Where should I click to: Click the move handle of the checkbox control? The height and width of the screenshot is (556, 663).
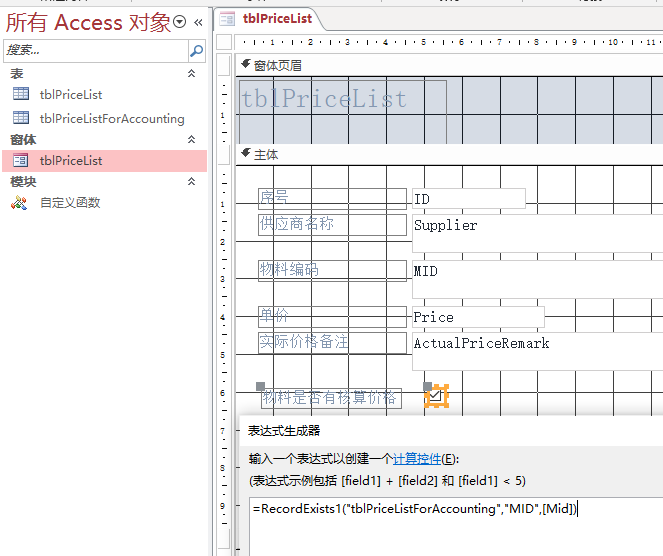click(427, 386)
